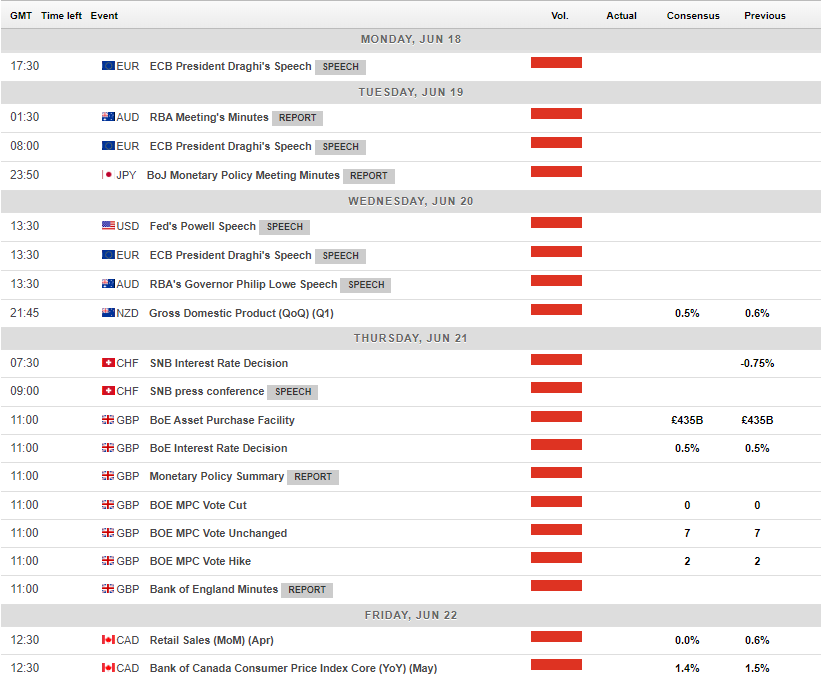This screenshot has height=682, width=823.
Task: Click the EUR flag at 13:30 Wednesday
Action: pos(108,255)
